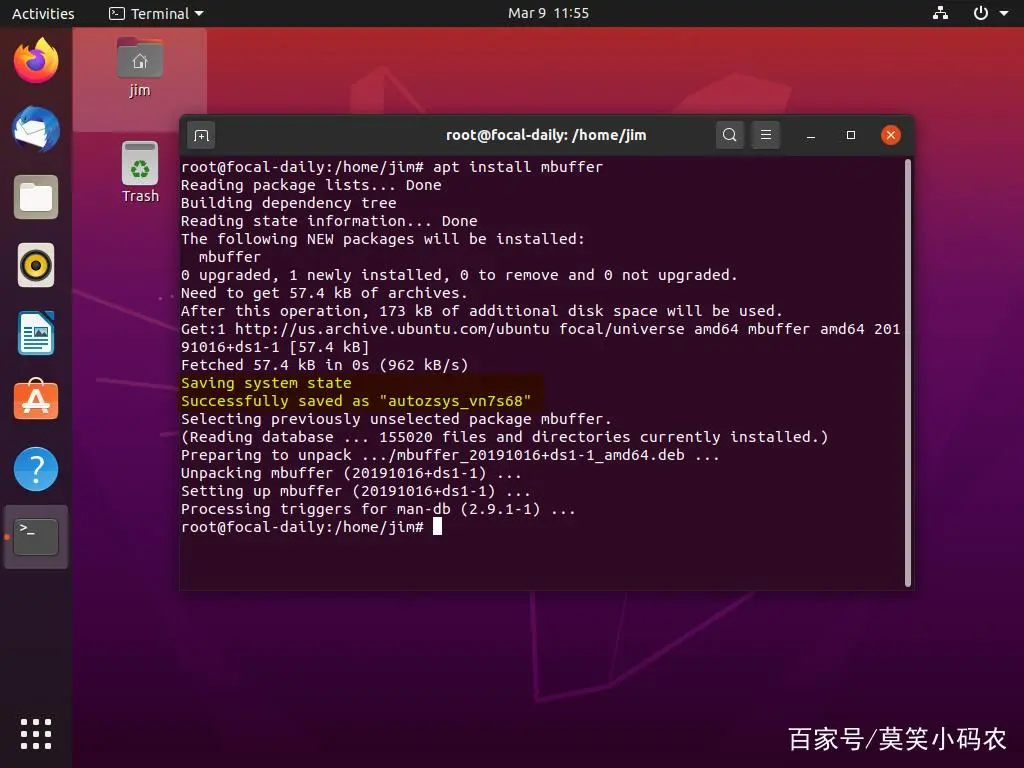Open the power icon in the top bar
The image size is (1024, 768).
pyautogui.click(x=980, y=13)
